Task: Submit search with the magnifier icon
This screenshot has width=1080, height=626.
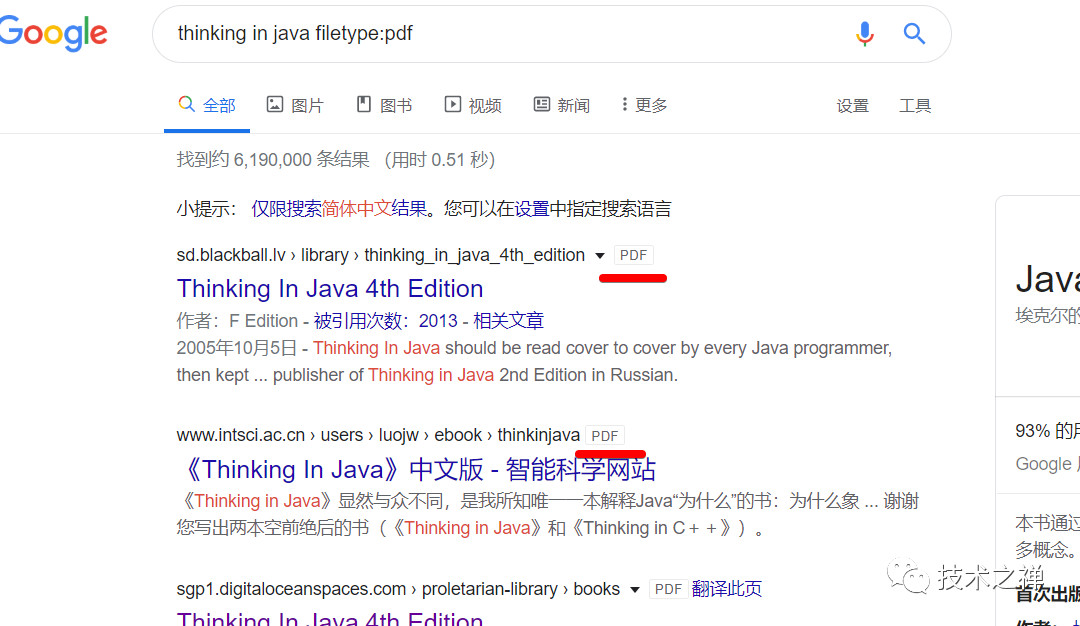Action: pos(914,33)
